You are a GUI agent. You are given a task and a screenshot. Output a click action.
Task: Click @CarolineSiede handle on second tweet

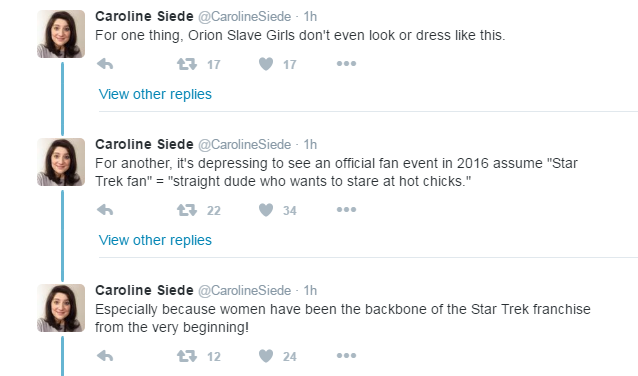pos(245,144)
